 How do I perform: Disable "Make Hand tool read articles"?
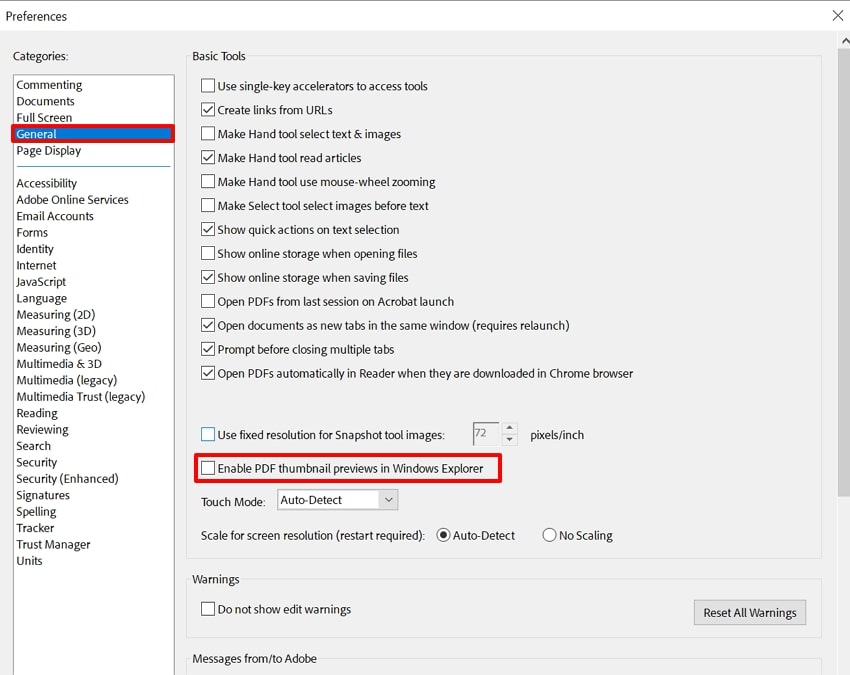coord(208,157)
